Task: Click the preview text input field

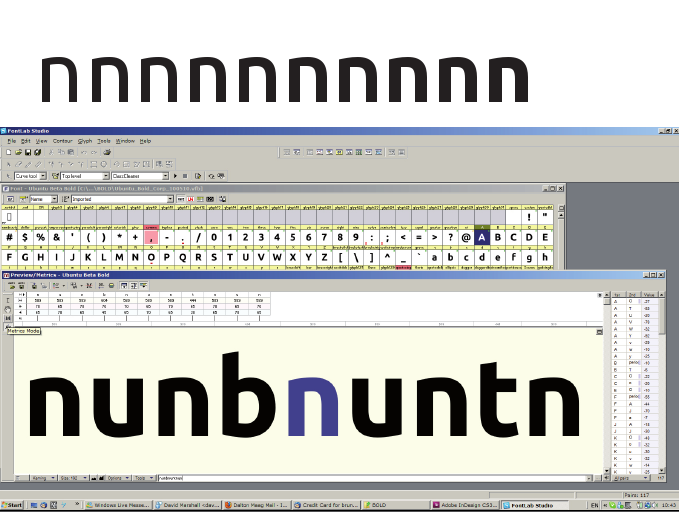Action: tap(372, 478)
